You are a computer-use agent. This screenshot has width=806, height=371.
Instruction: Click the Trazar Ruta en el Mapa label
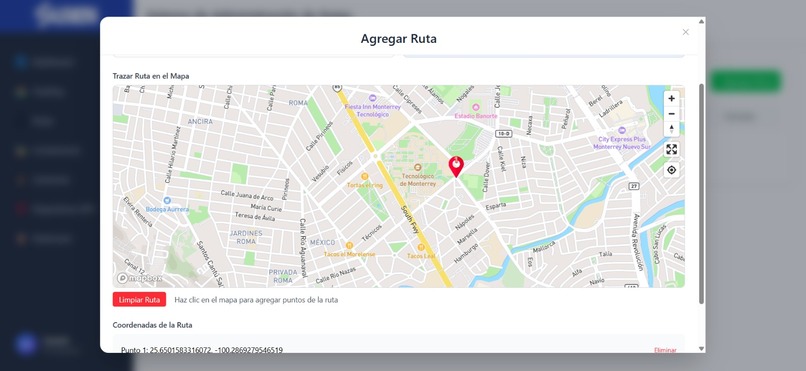point(151,76)
